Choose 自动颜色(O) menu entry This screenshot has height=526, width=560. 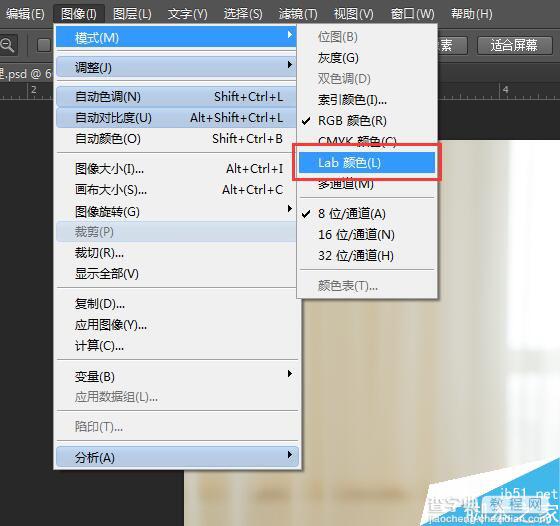coord(176,139)
